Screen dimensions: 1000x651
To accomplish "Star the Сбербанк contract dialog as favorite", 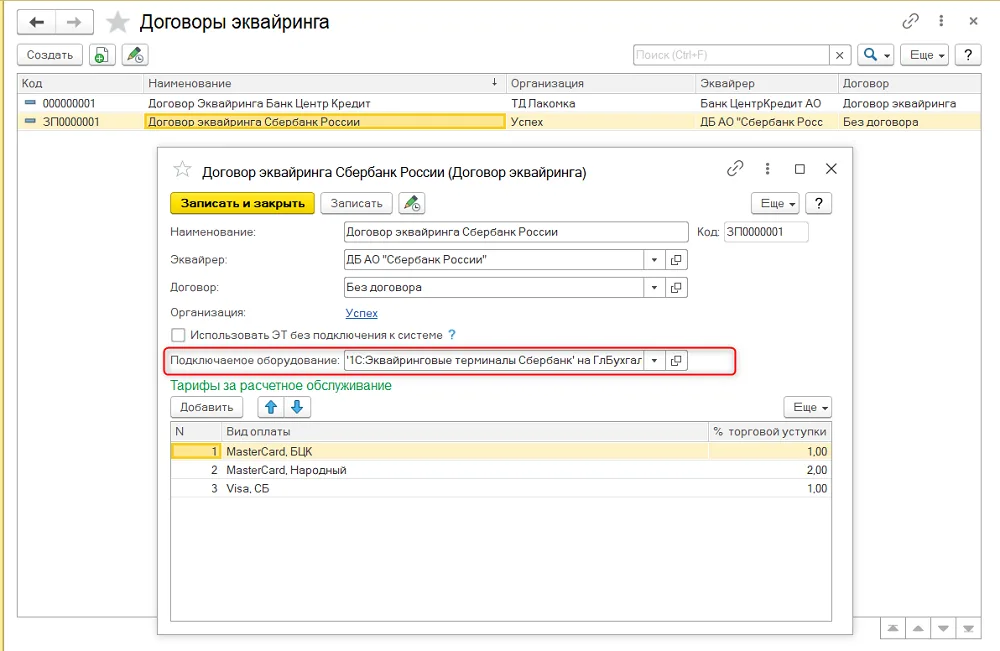I will coord(182,170).
